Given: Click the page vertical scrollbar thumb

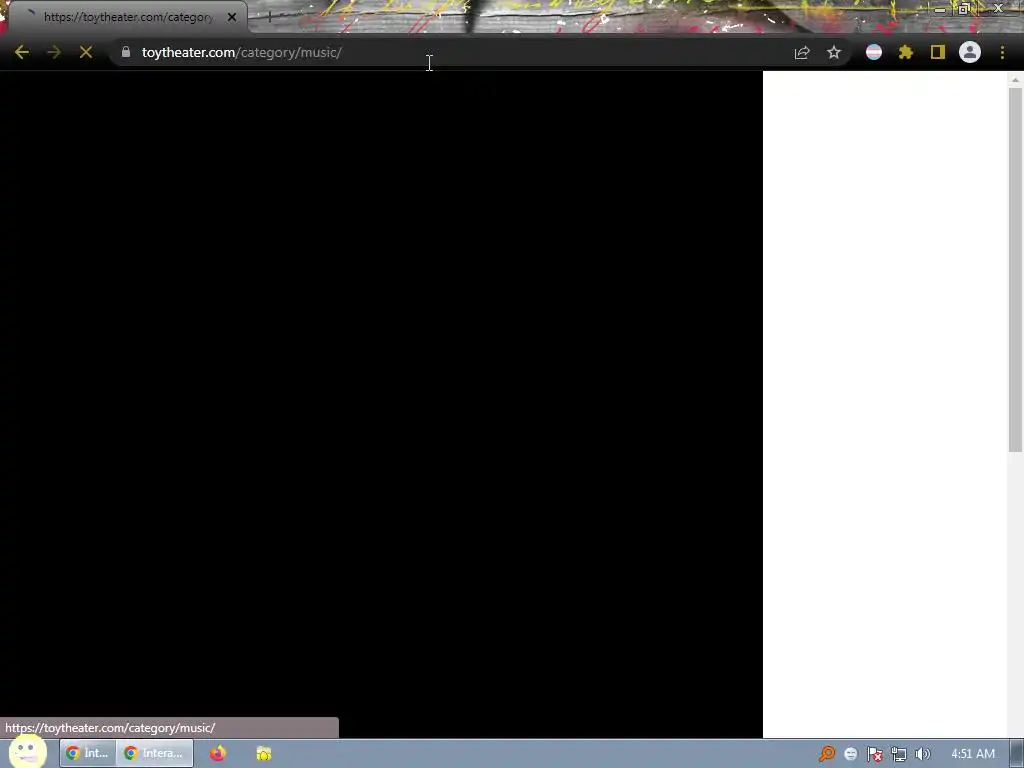Looking at the screenshot, I should [x=1015, y=269].
